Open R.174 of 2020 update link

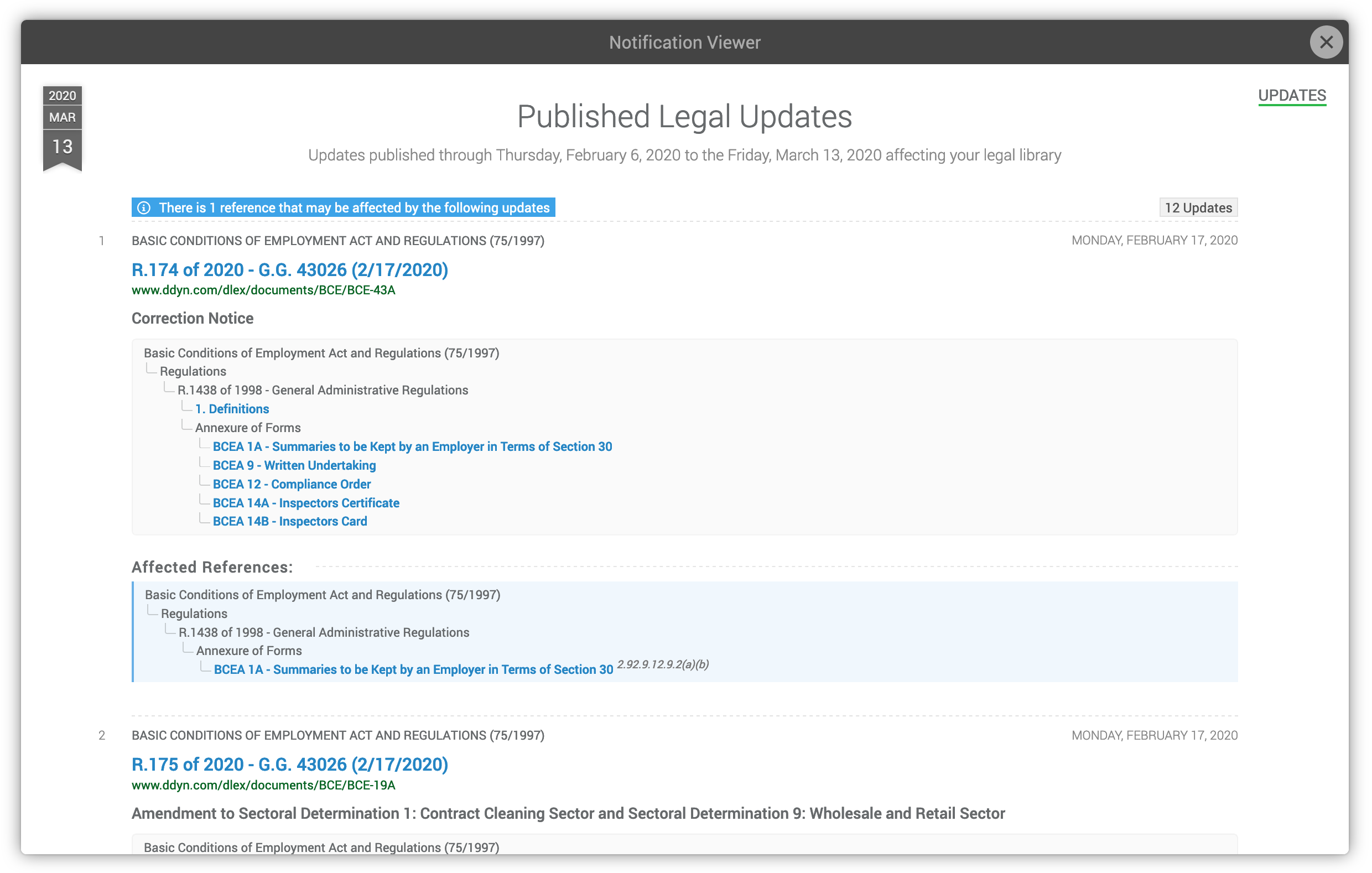click(289, 270)
